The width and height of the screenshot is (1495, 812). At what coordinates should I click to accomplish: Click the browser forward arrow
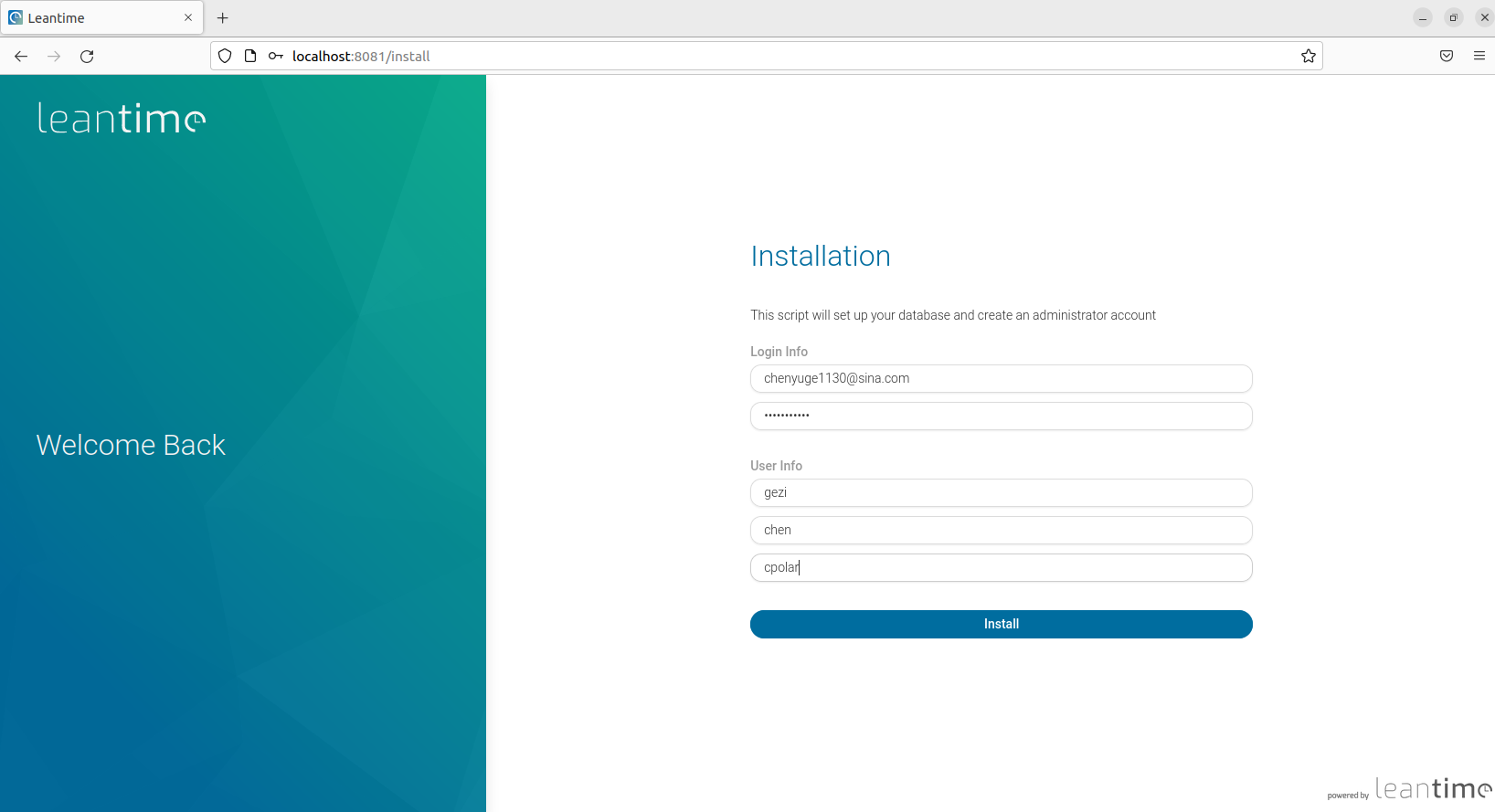54,56
